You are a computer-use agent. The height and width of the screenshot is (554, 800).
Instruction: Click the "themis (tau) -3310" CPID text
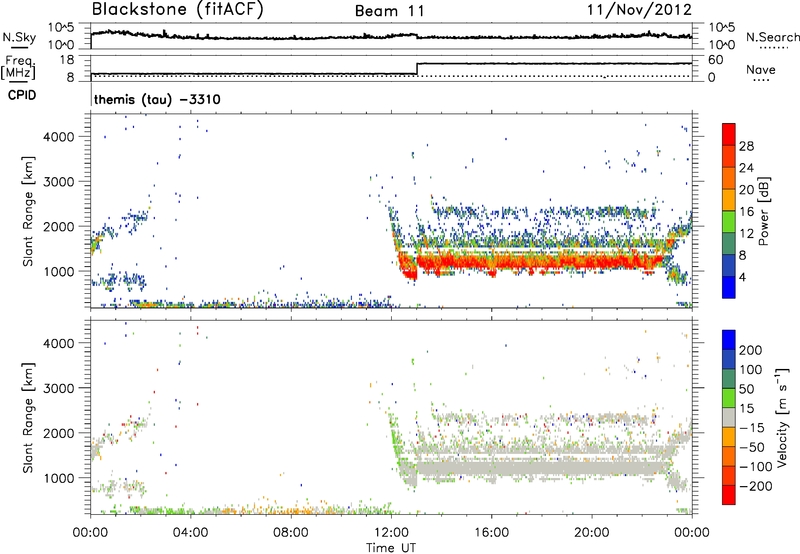[157, 99]
